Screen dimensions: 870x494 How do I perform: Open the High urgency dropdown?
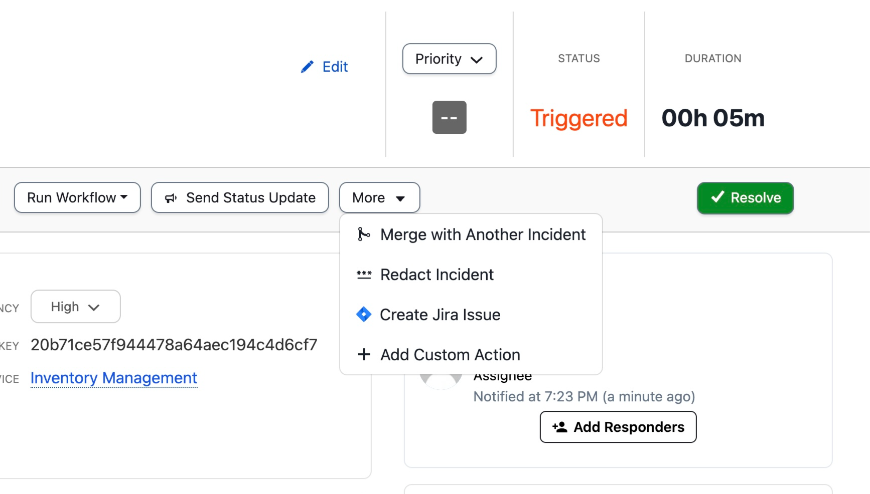[76, 307]
